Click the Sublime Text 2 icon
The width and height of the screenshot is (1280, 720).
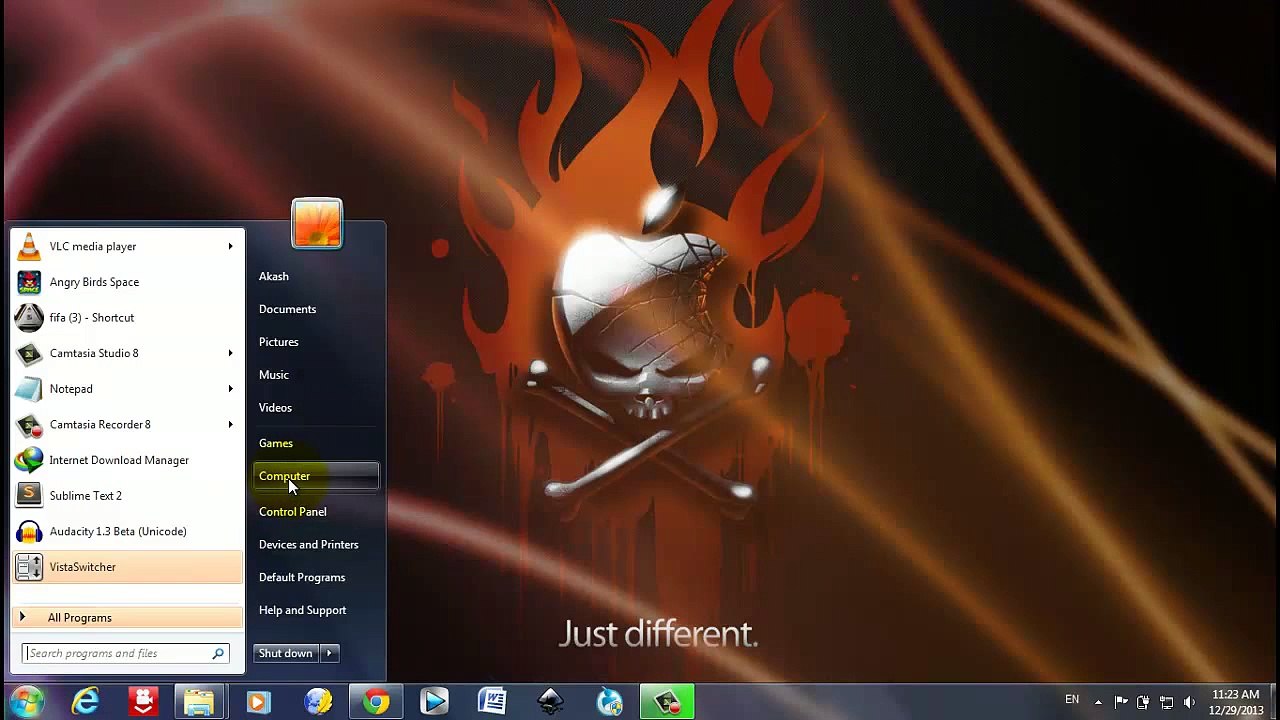[x=29, y=495]
